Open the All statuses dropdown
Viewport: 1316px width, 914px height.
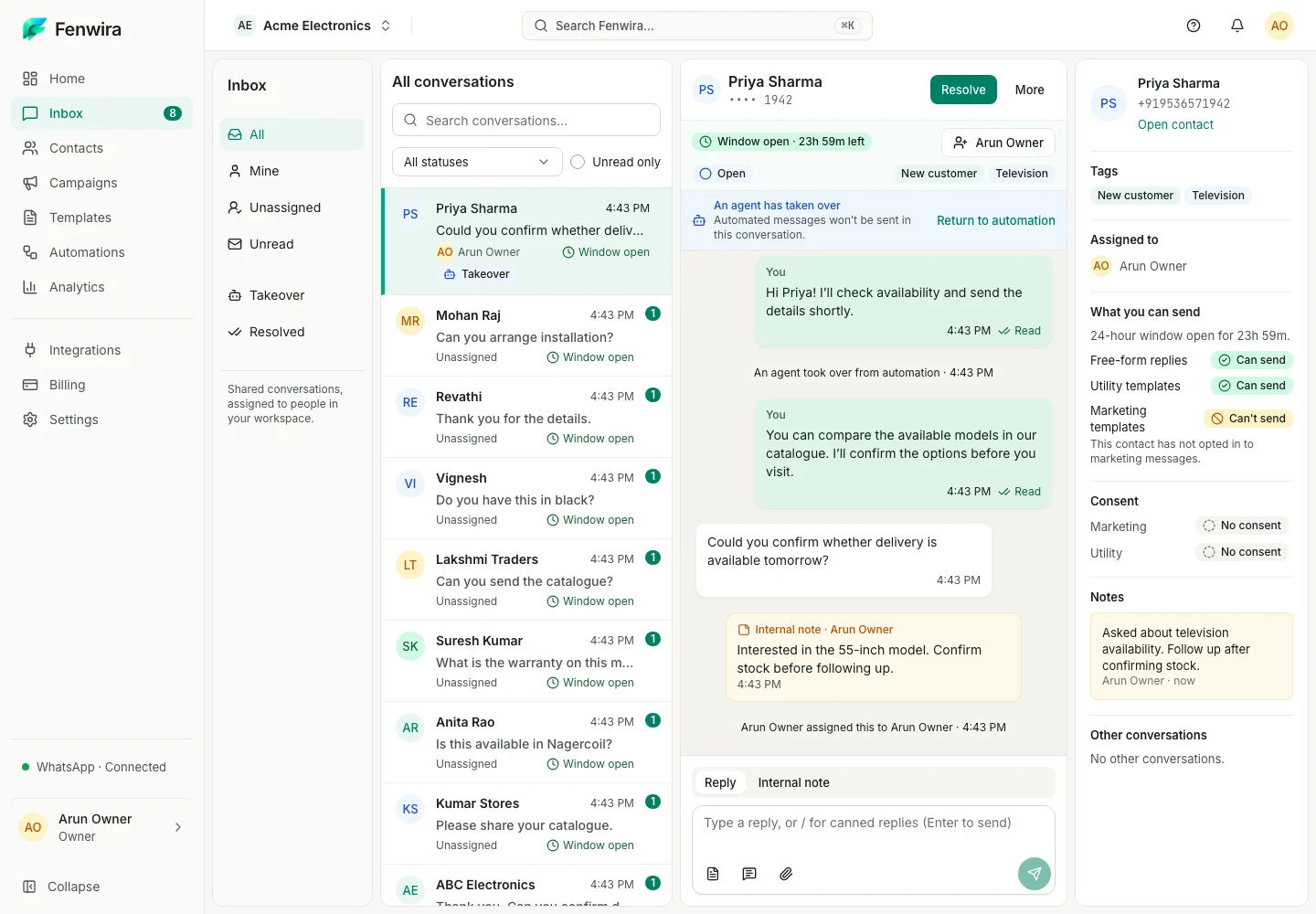point(477,162)
